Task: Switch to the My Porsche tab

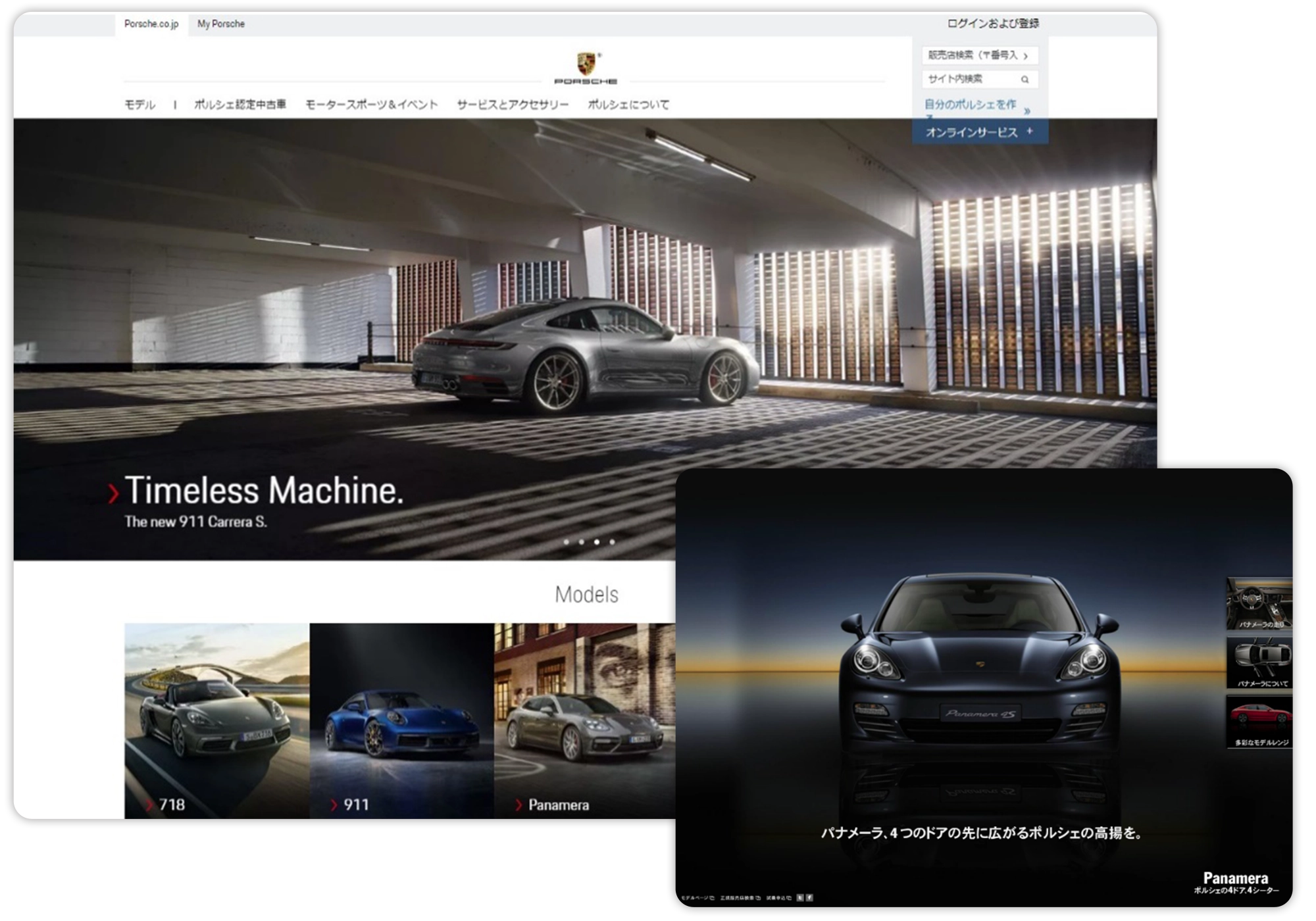Action: coord(221,24)
